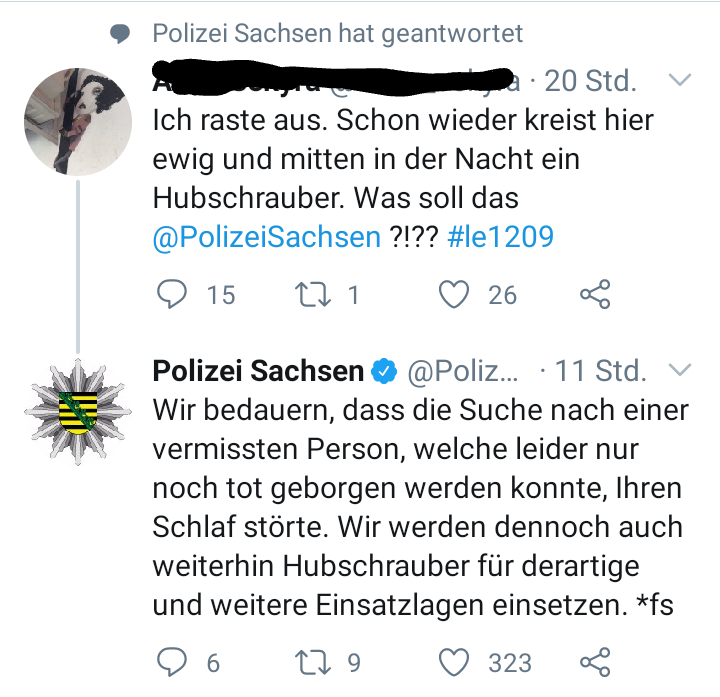The width and height of the screenshot is (720, 697).
Task: Open the Polizei Sachsen badge avatar
Action: [x=76, y=412]
